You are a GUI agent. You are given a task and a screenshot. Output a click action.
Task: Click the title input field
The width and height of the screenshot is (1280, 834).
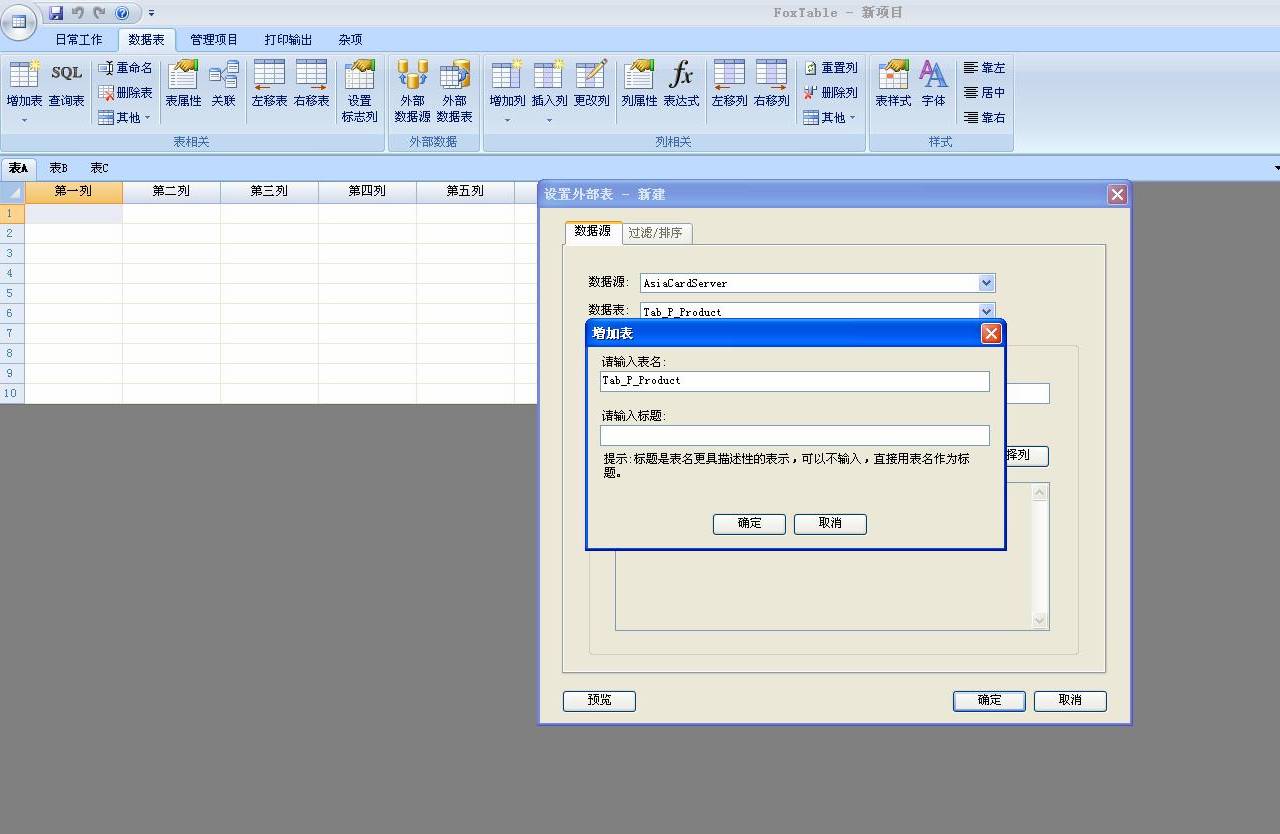[794, 435]
